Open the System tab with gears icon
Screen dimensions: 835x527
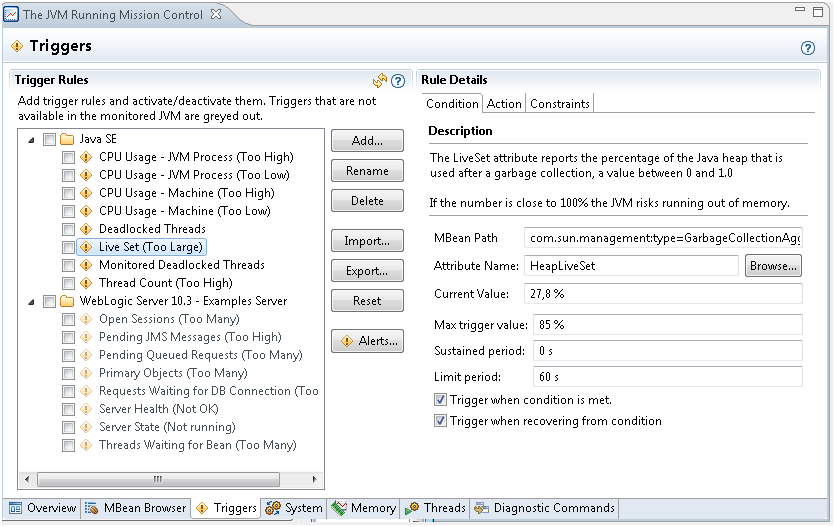[x=294, y=508]
